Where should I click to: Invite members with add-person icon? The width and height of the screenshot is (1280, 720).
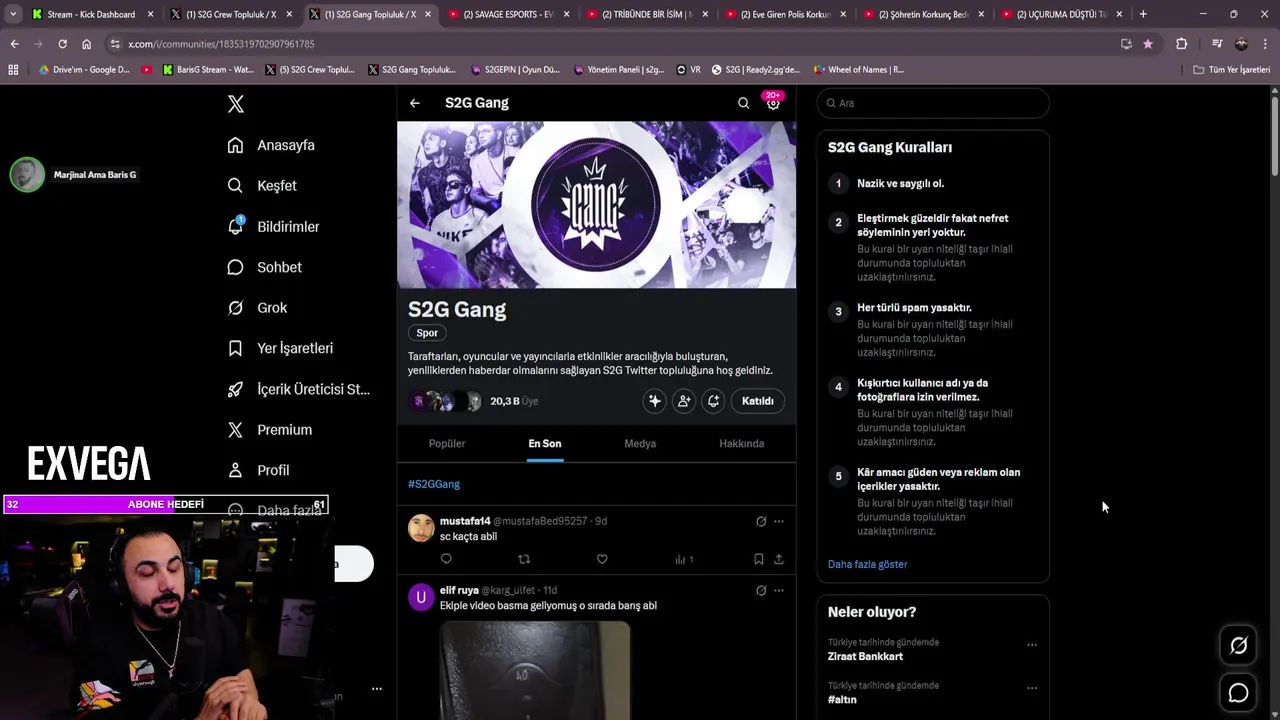point(684,401)
